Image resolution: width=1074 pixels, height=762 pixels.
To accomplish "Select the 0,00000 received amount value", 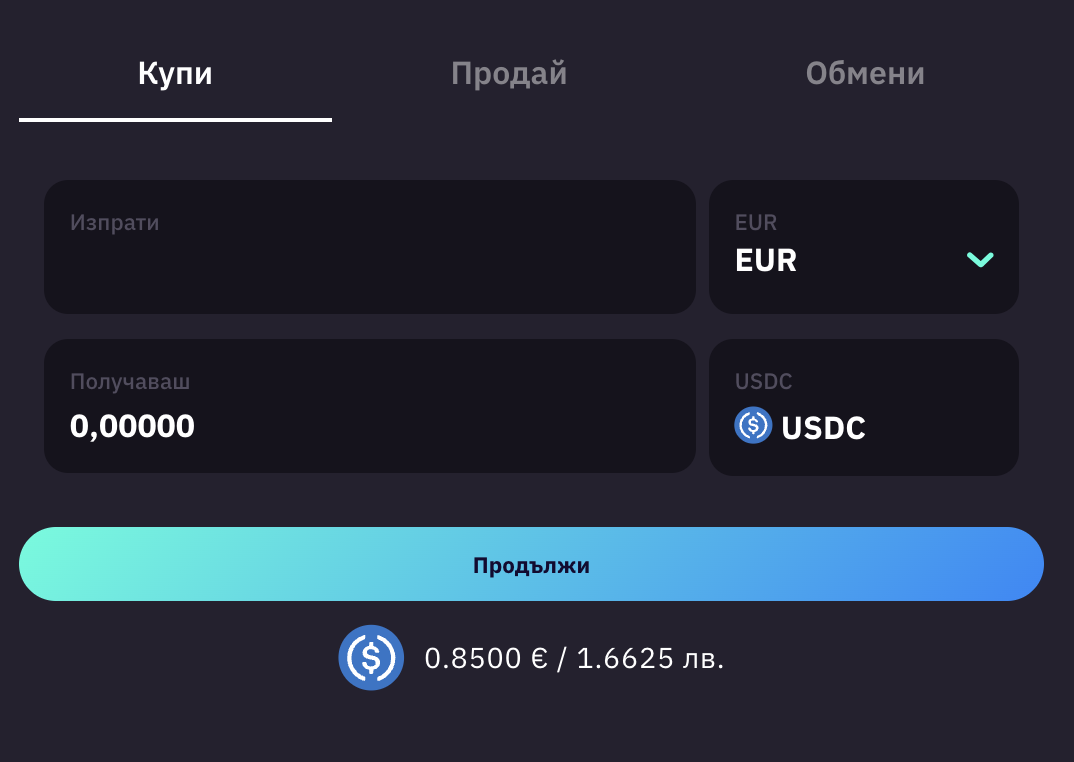I will (x=132, y=427).
